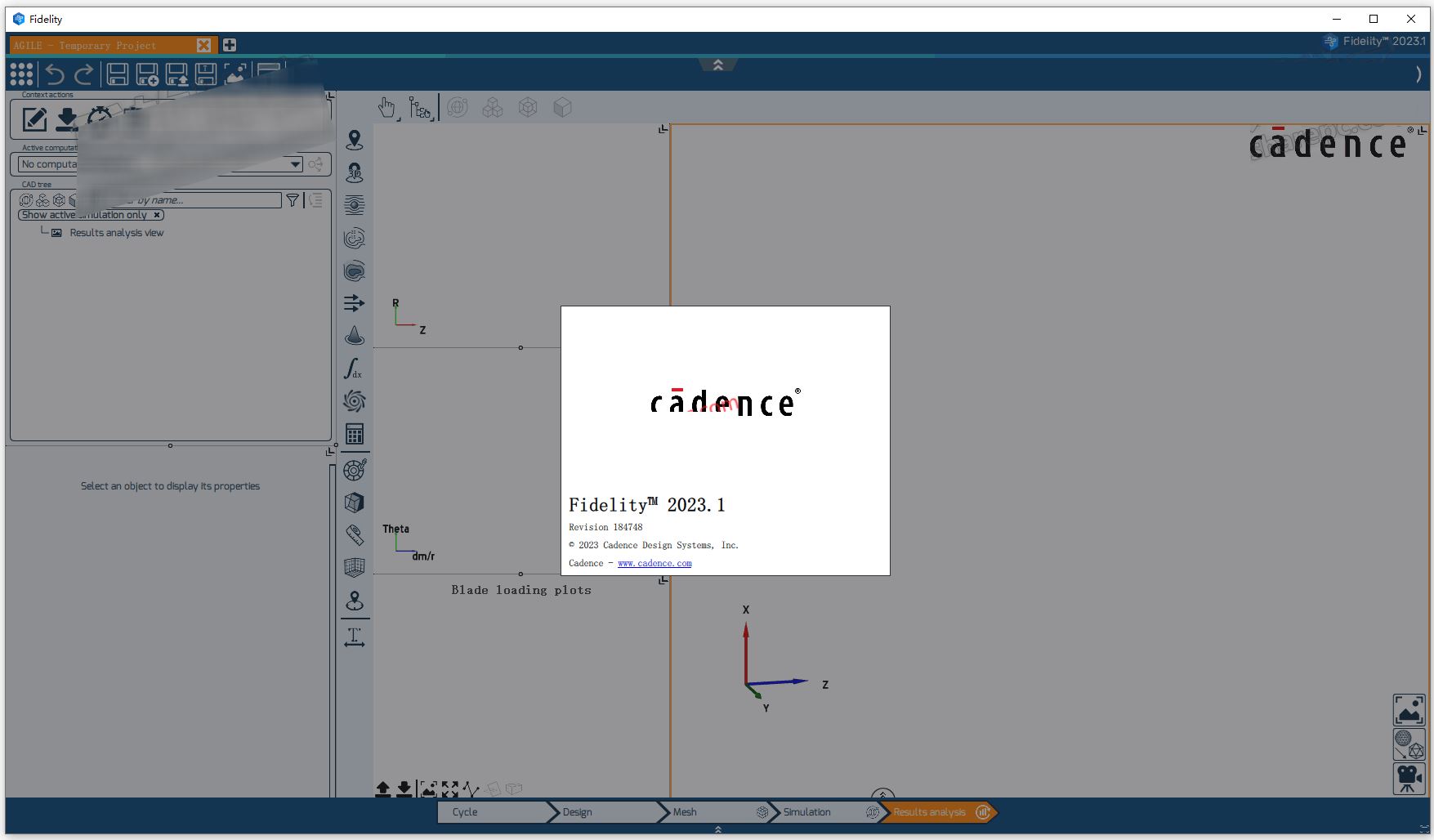Click the pin on surface icon
Viewport: 1434px width, 840px height.
(x=355, y=601)
